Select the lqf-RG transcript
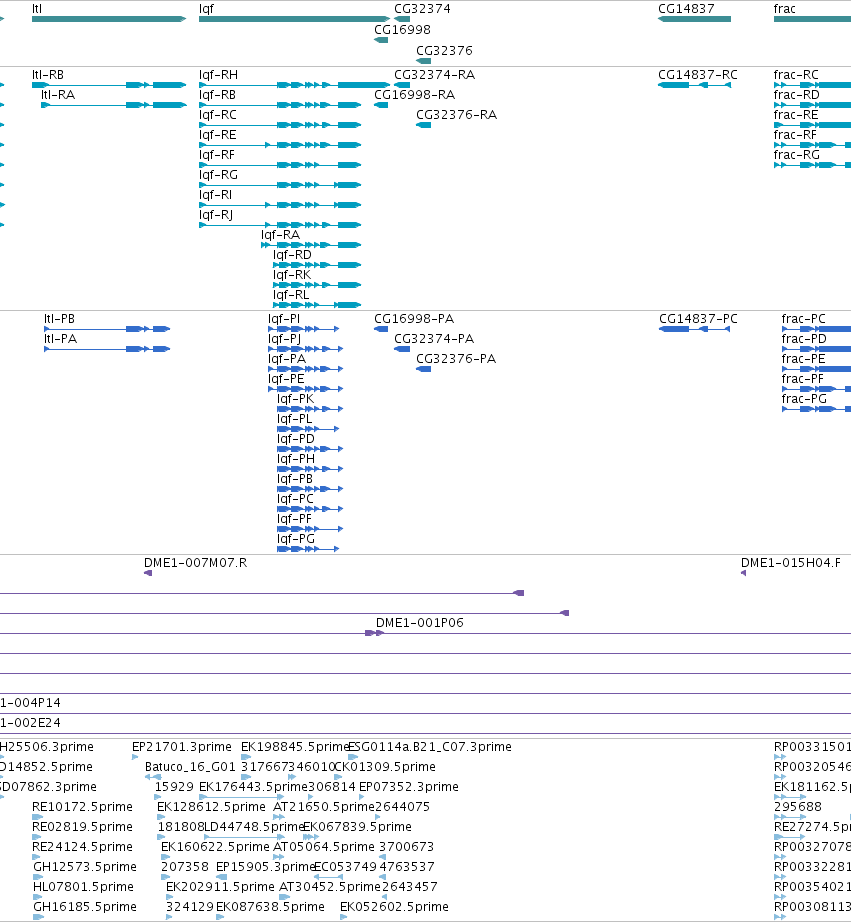This screenshot has height=922, width=851. (x=280, y=185)
